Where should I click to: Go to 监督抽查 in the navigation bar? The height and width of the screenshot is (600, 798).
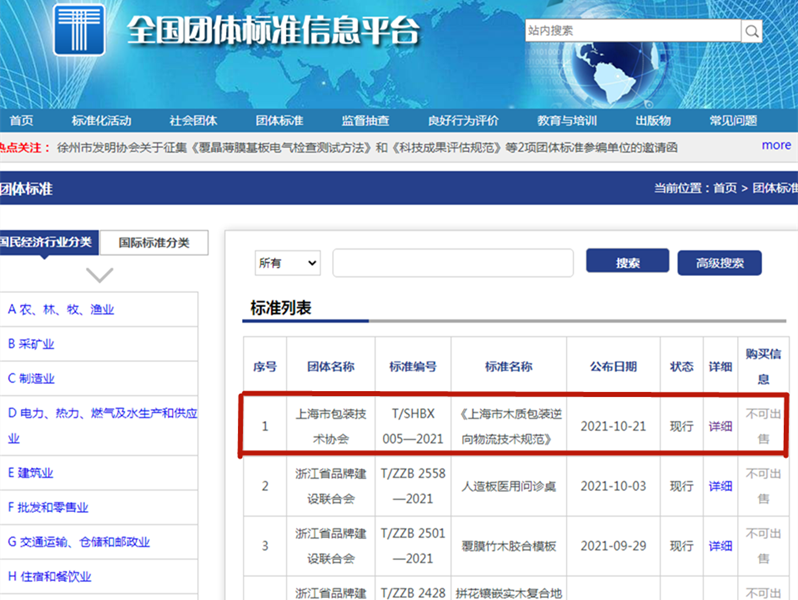(365, 121)
